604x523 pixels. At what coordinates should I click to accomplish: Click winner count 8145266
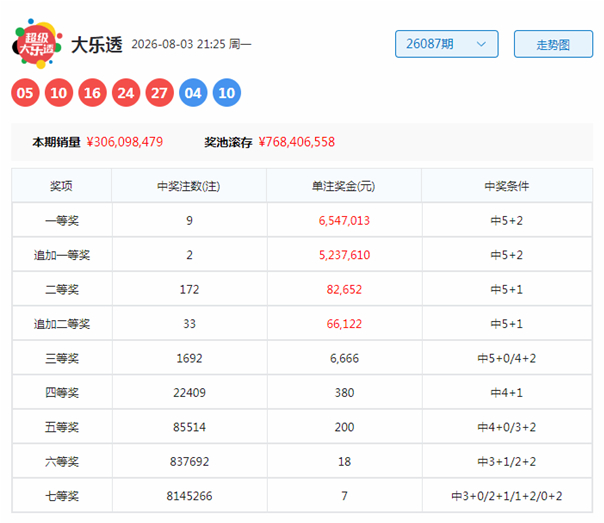(190, 496)
